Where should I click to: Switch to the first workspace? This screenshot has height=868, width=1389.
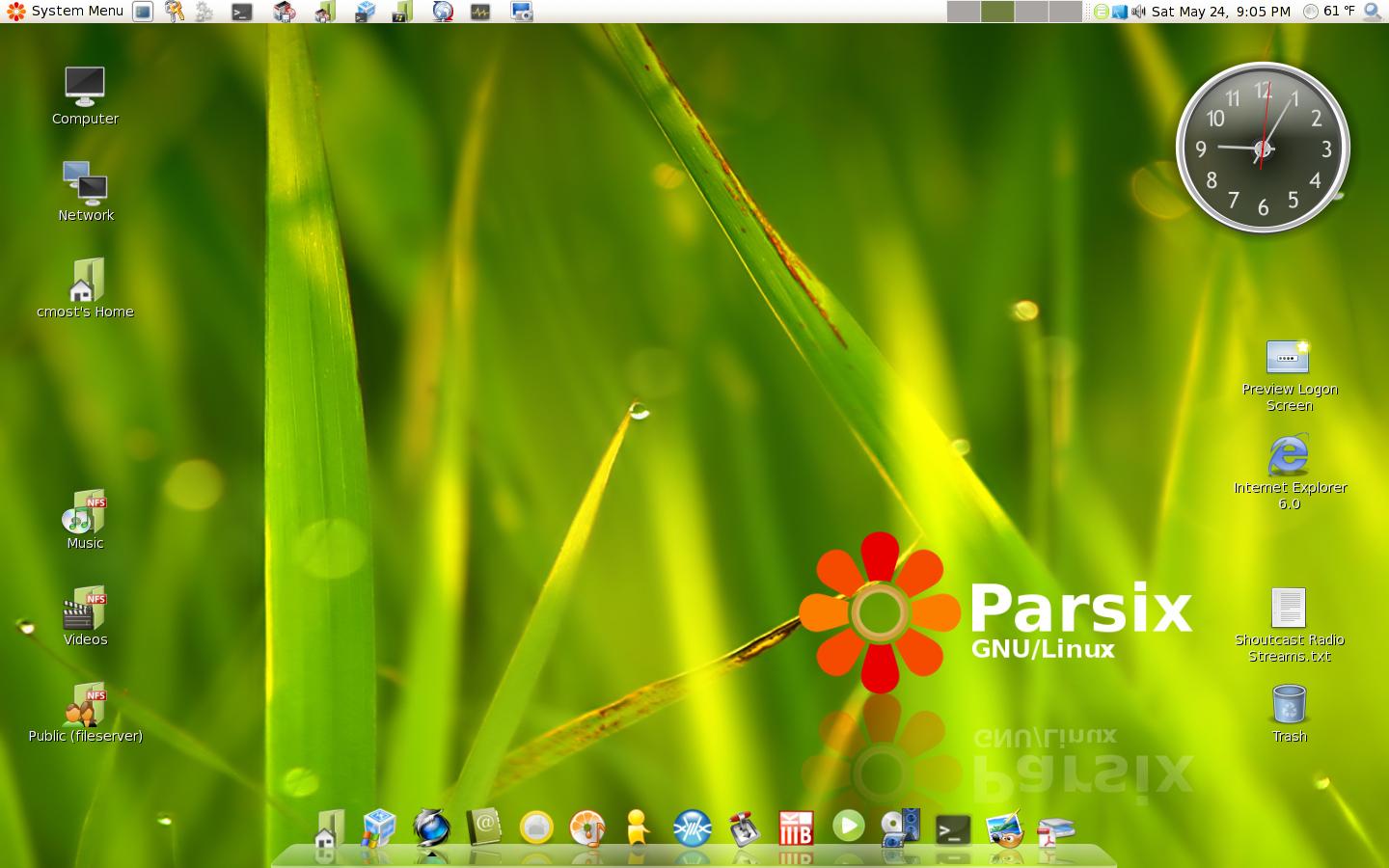click(x=964, y=12)
